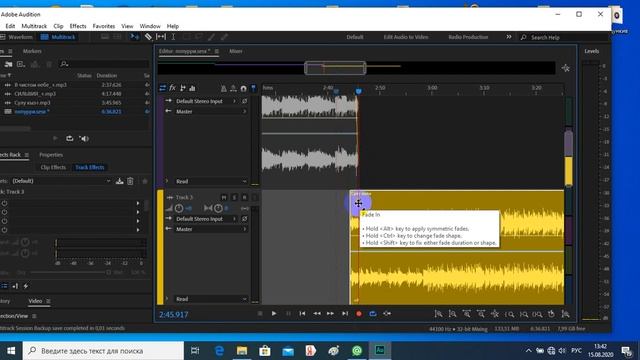Switch to Multitrack view
640x360 pixels.
click(x=58, y=37)
